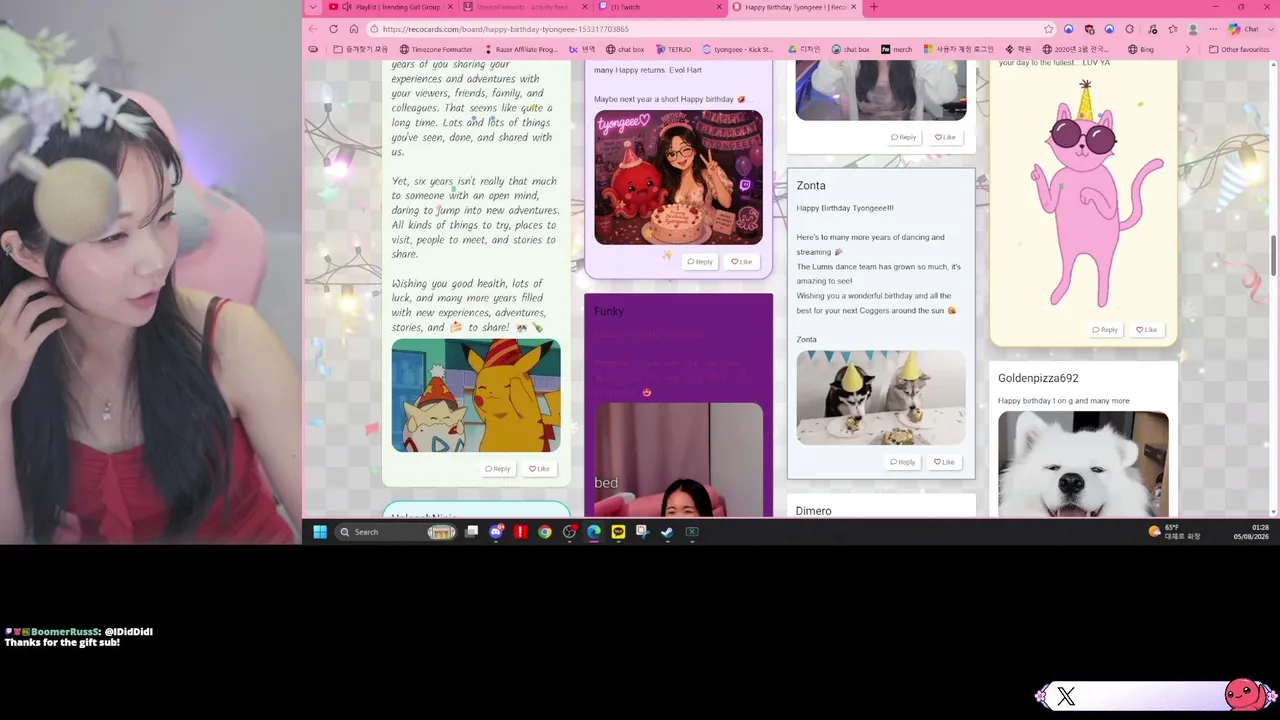
Task: Open the Timezone Formatter bookmark
Action: 436,49
